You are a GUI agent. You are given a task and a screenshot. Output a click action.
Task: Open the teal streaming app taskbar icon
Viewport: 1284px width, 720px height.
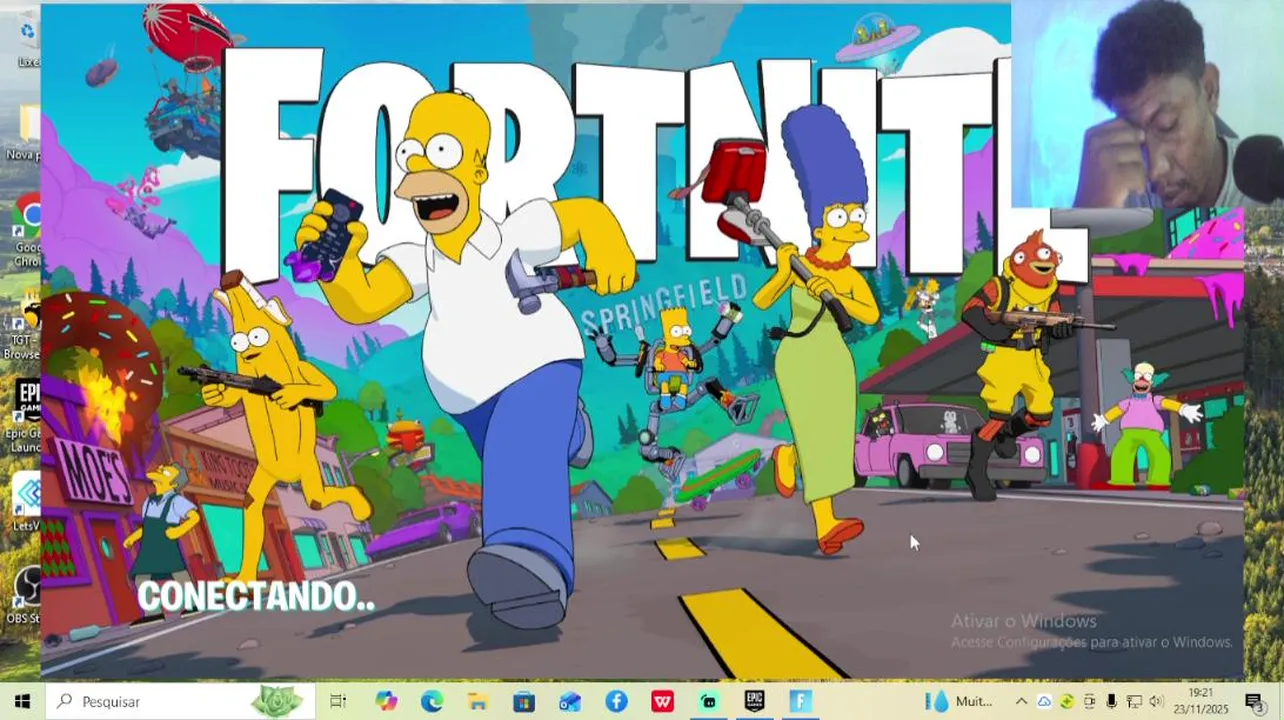709,702
